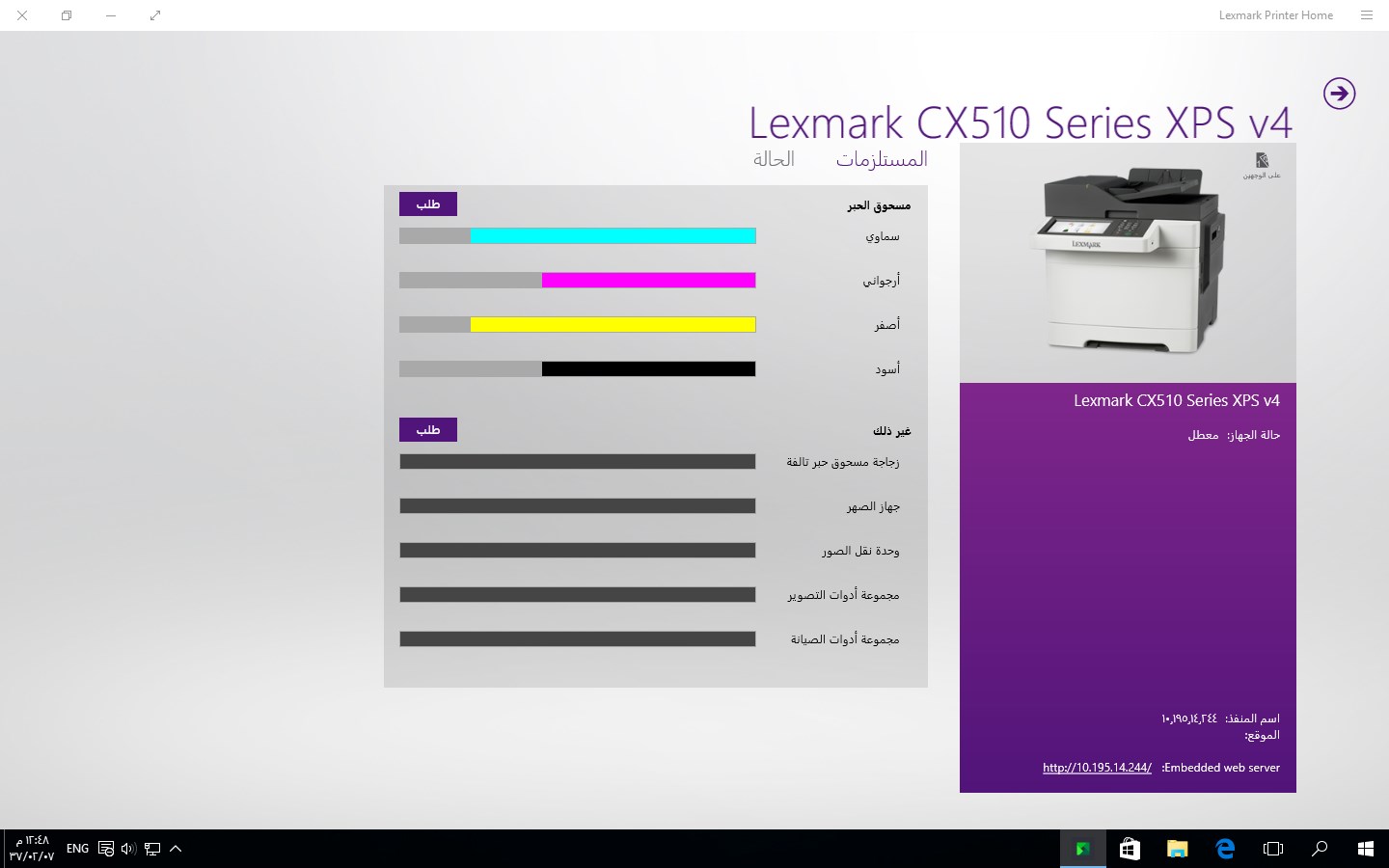The height and width of the screenshot is (868, 1389).
Task: Click الموقع location label
Action: pyautogui.click(x=1262, y=735)
